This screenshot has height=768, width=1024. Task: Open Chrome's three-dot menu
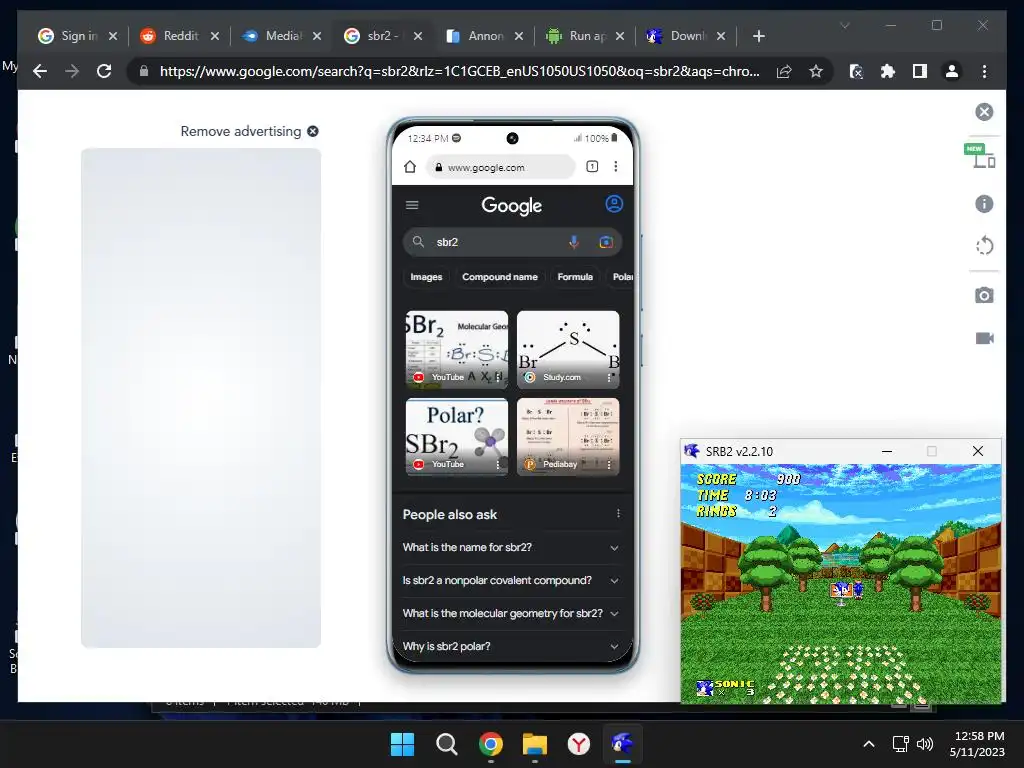tap(984, 71)
